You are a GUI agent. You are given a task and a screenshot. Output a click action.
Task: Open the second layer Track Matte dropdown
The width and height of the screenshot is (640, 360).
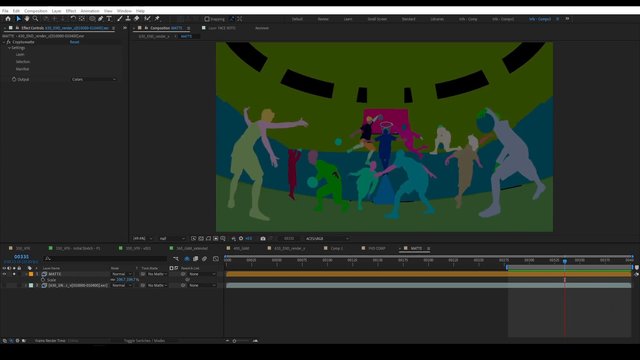157,285
